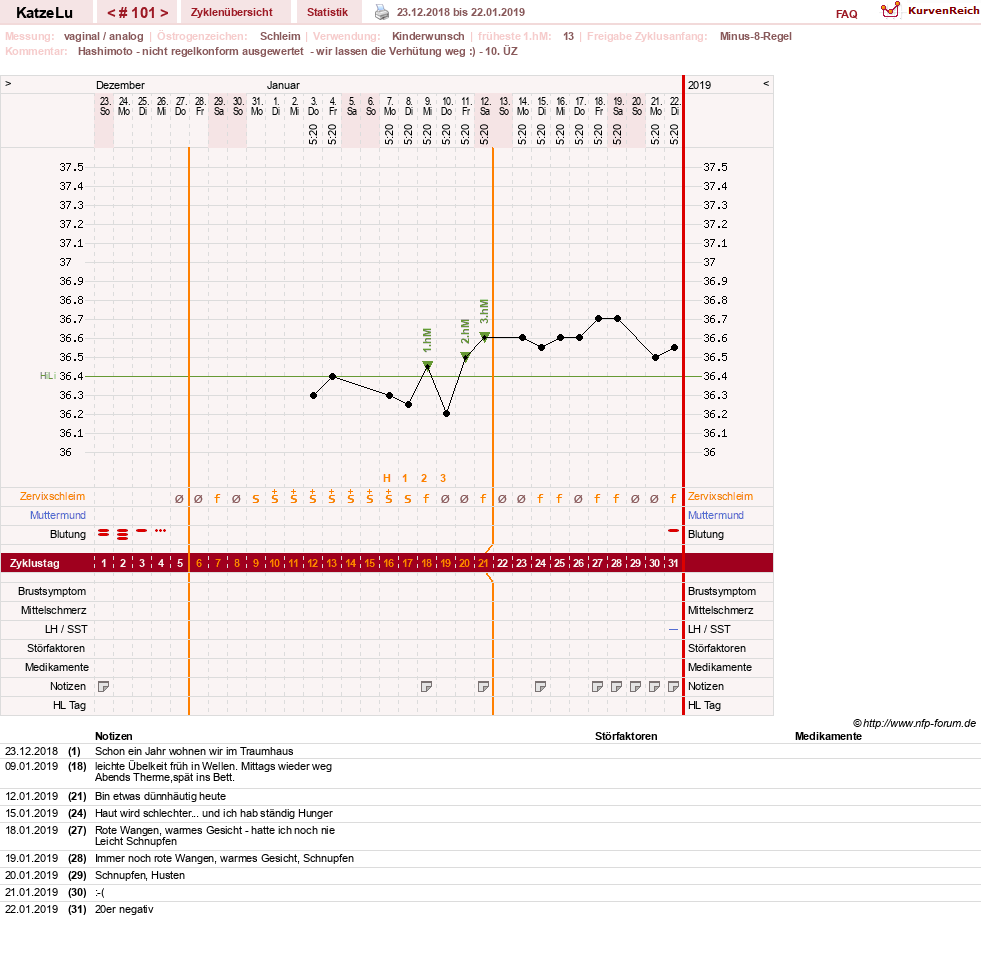Click the mucus 'ø' symbol on day 5
Screen dimensions: 981x963
point(180,499)
